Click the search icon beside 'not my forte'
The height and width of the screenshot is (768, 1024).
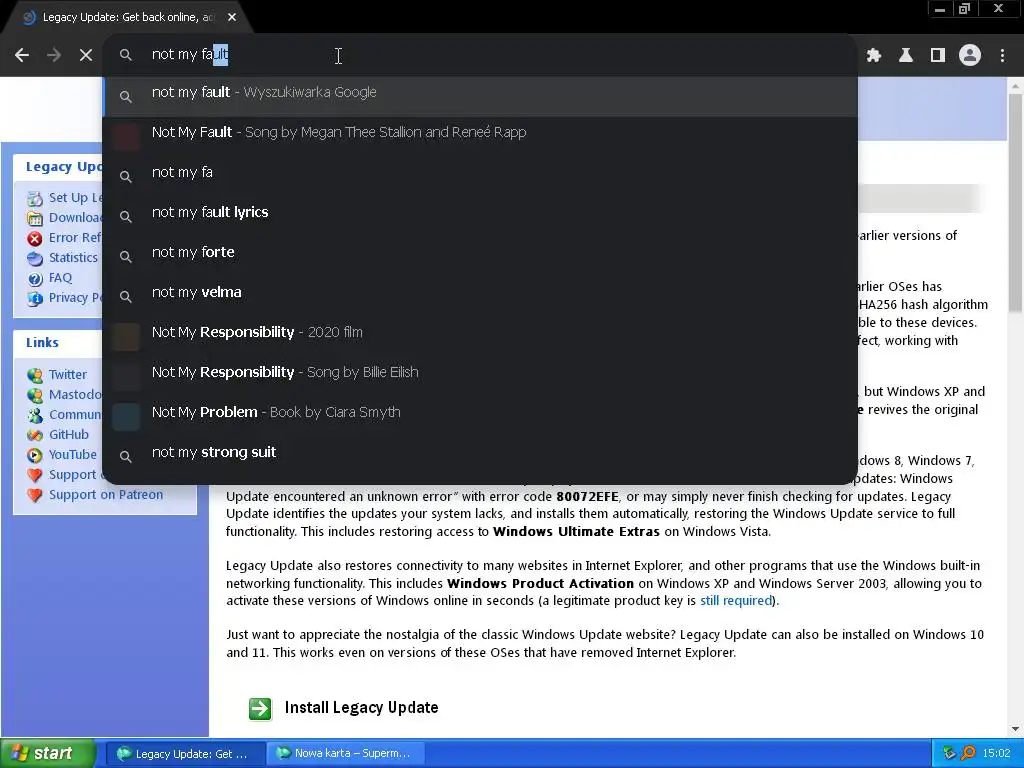click(125, 257)
